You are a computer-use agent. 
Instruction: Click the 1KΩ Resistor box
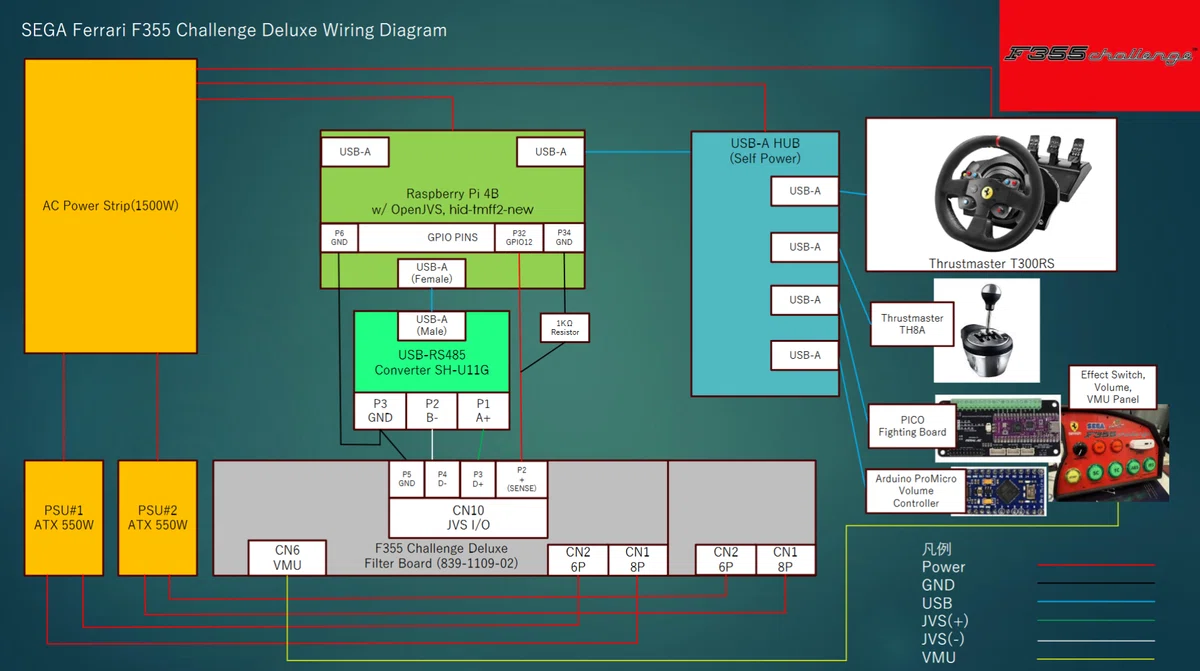(x=565, y=327)
